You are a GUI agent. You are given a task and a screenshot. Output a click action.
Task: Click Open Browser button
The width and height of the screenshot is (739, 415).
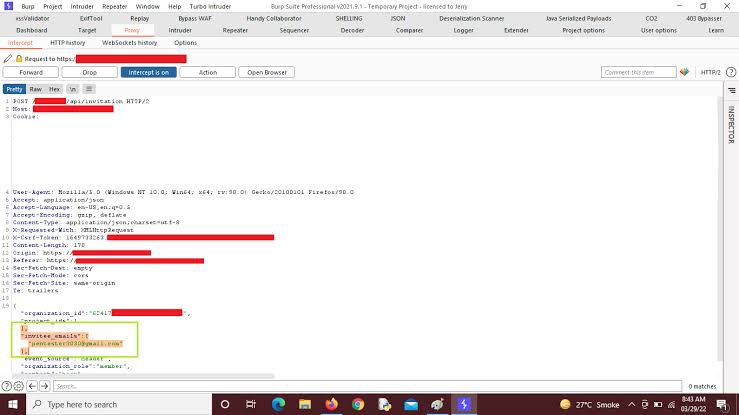tap(267, 72)
